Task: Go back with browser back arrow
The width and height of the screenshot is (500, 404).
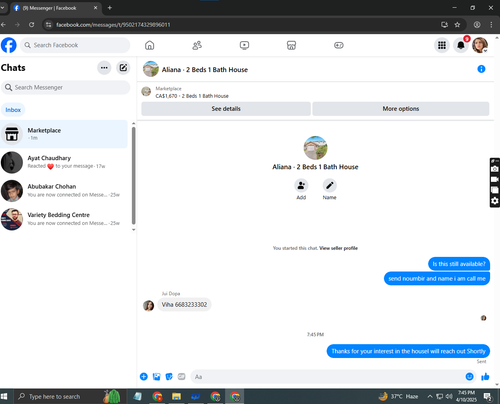Action: [x=3, y=24]
